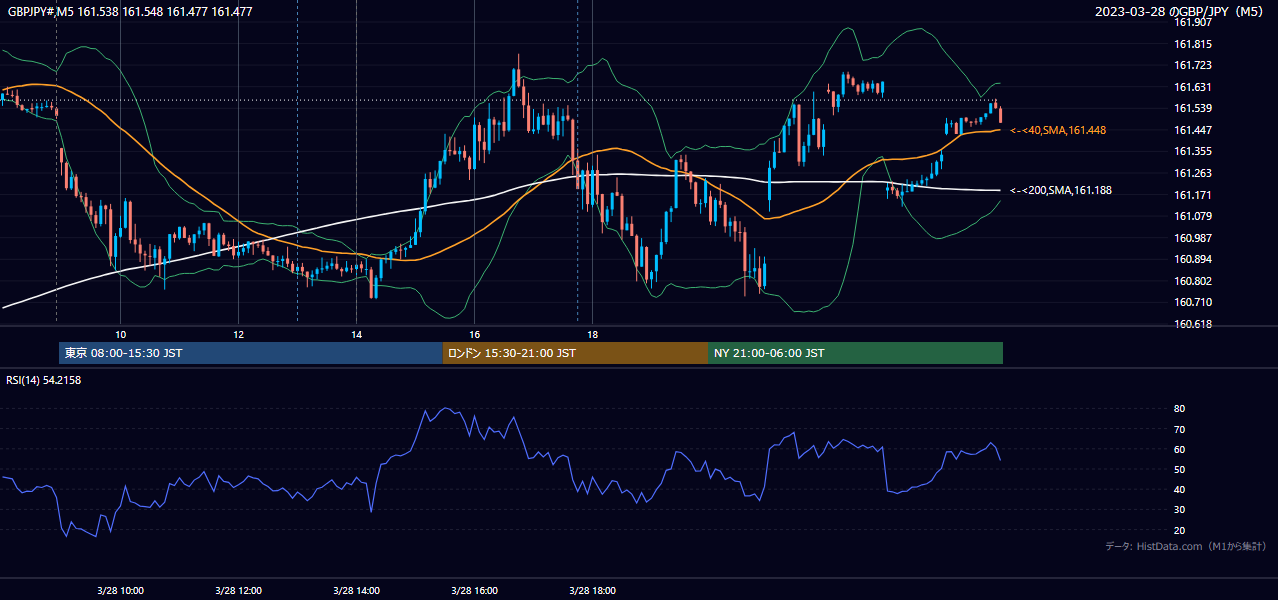Click RSI scale value 80
Screen dimensions: 1278x600
(1179, 409)
